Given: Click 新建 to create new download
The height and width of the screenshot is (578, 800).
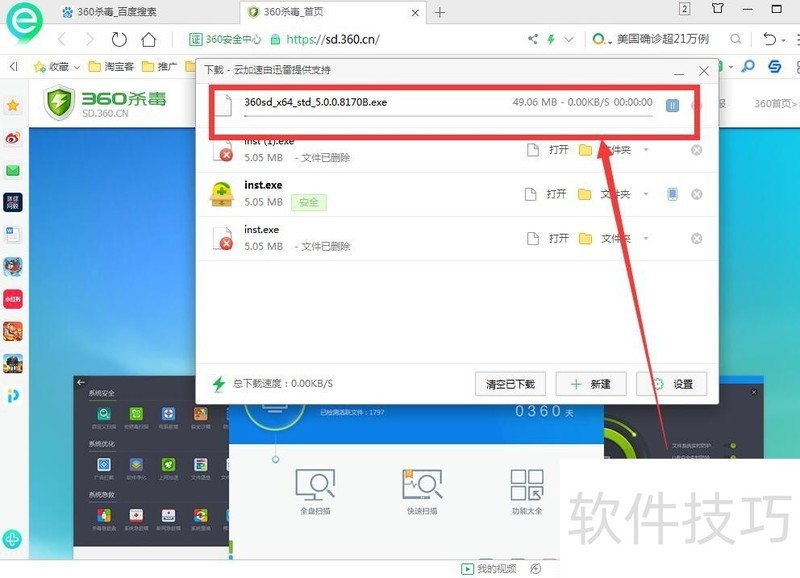Looking at the screenshot, I should [x=591, y=384].
